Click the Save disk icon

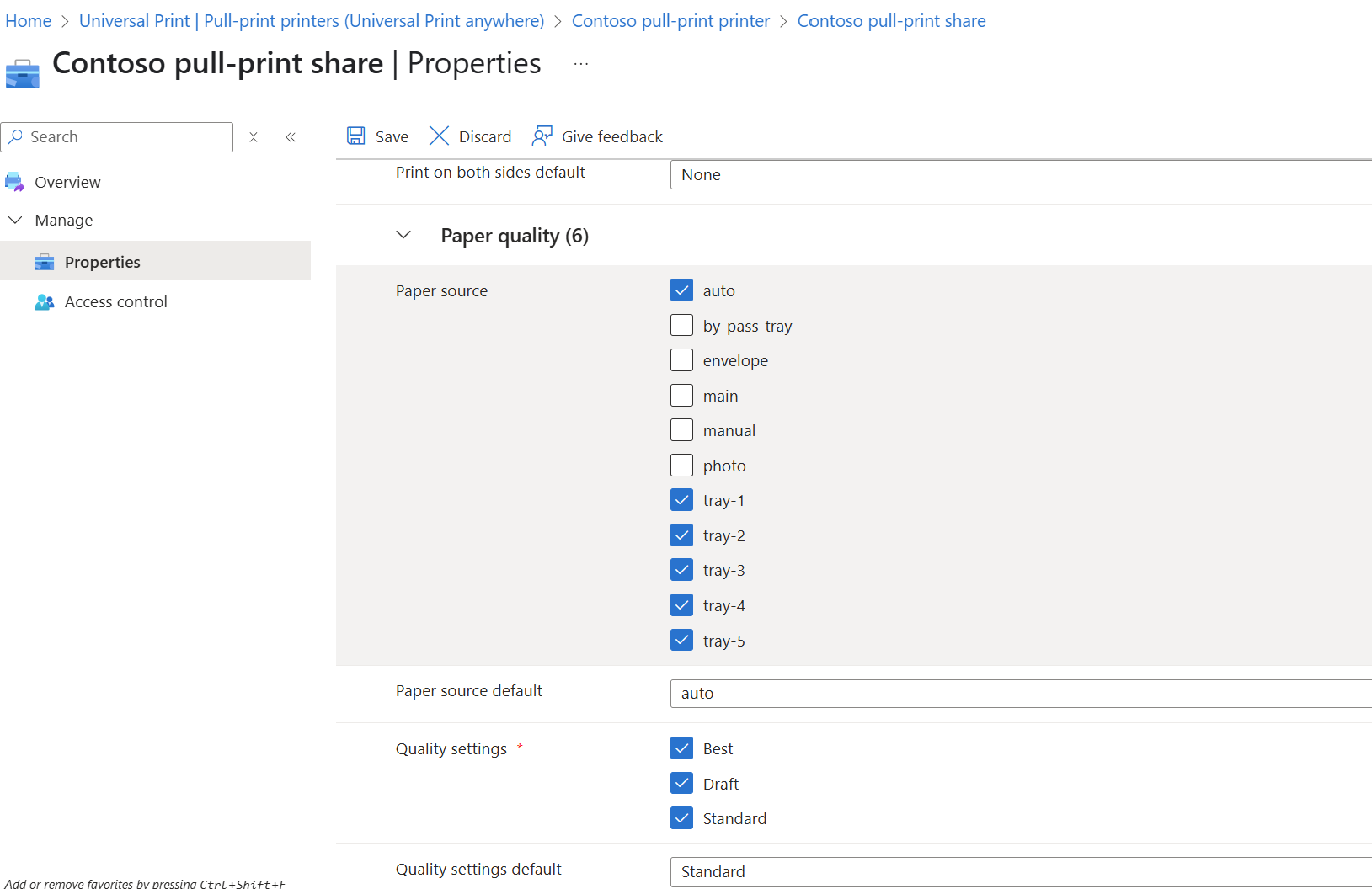coord(356,136)
